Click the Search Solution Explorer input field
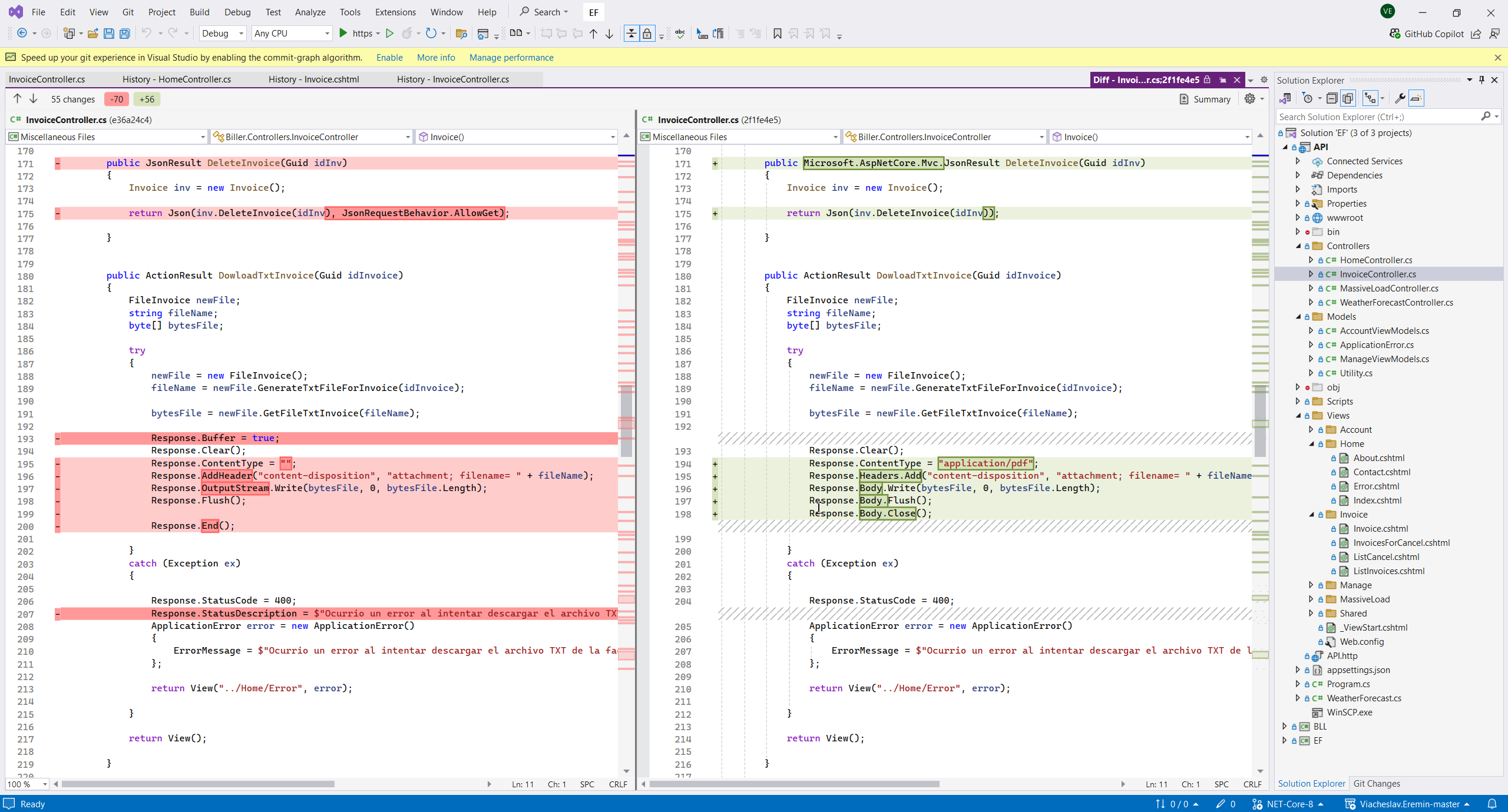The width and height of the screenshot is (1508, 812). 1378,117
